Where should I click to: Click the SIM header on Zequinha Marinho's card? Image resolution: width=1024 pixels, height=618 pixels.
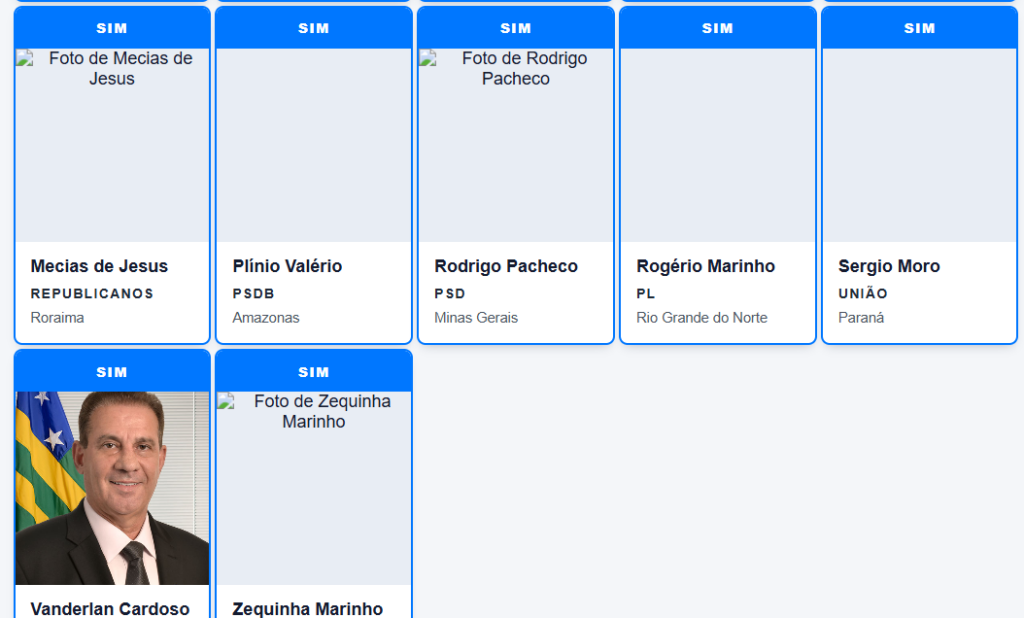313,372
